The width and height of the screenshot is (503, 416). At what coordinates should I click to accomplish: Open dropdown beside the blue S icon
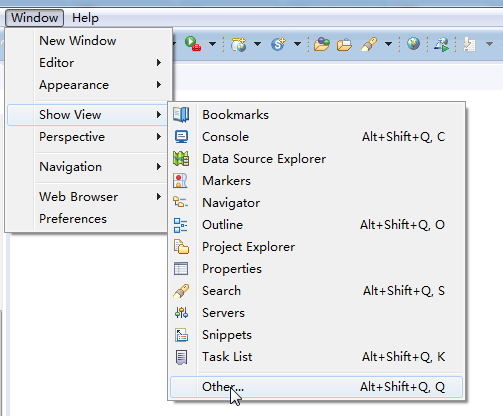297,44
